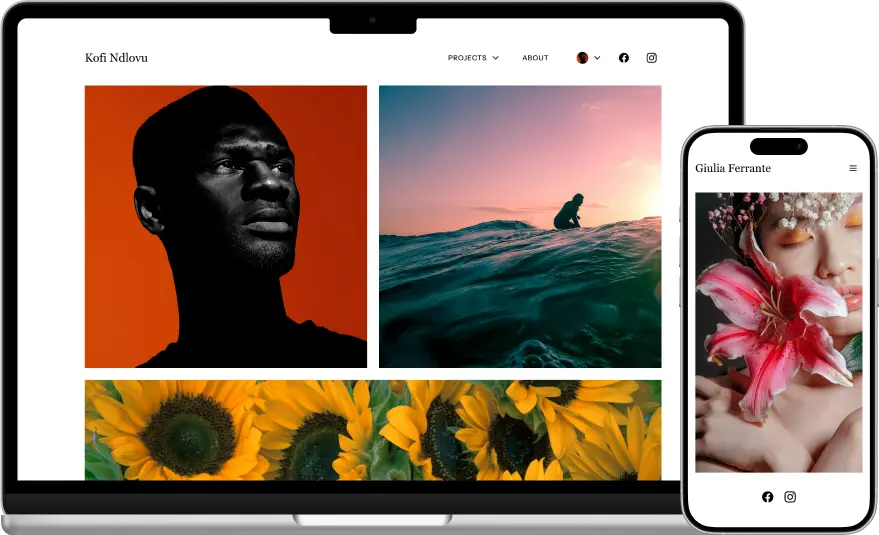The image size is (879, 535).
Task: Click the round profile avatar in the navigation
Action: (582, 58)
